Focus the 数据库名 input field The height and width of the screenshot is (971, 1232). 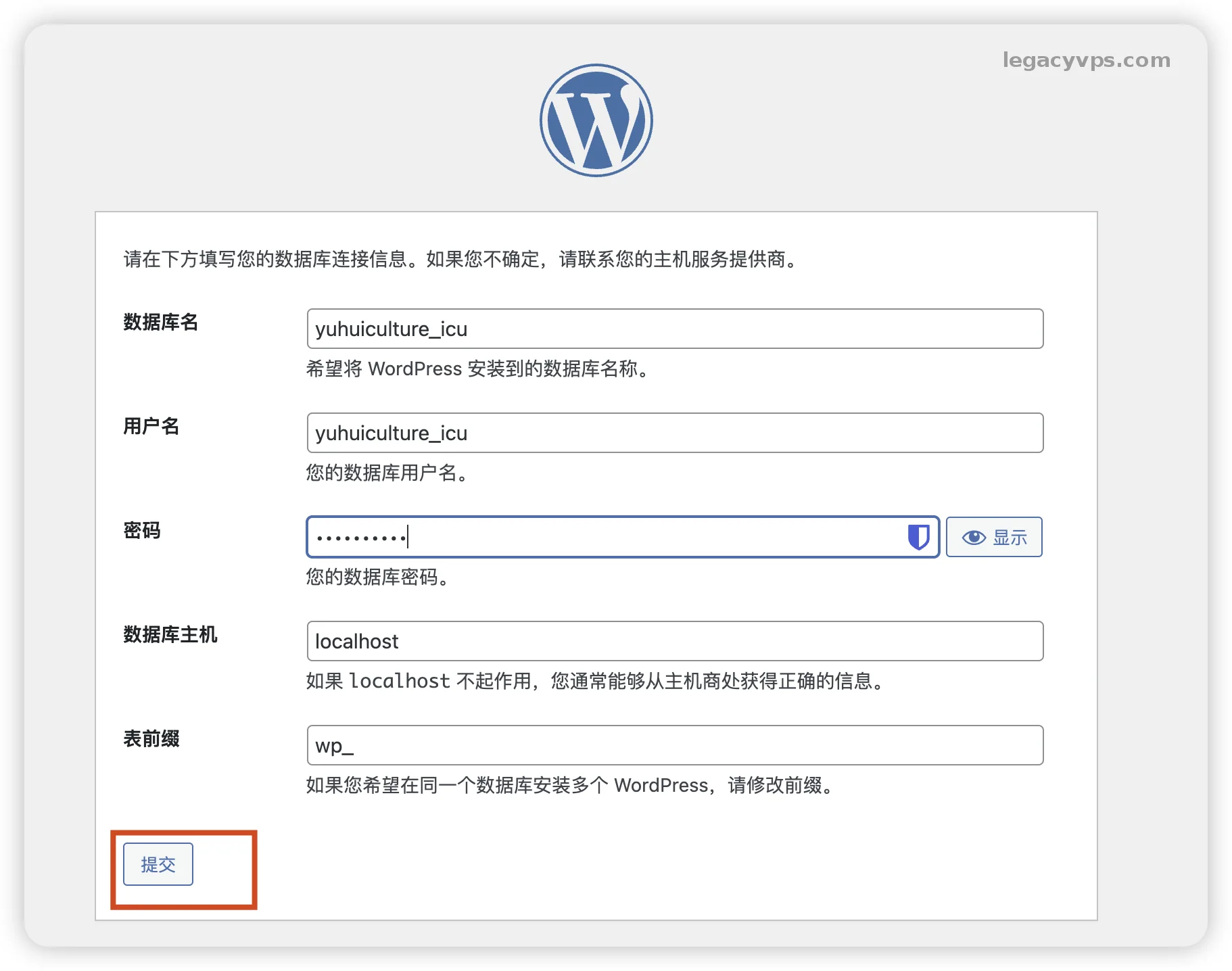pos(674,329)
